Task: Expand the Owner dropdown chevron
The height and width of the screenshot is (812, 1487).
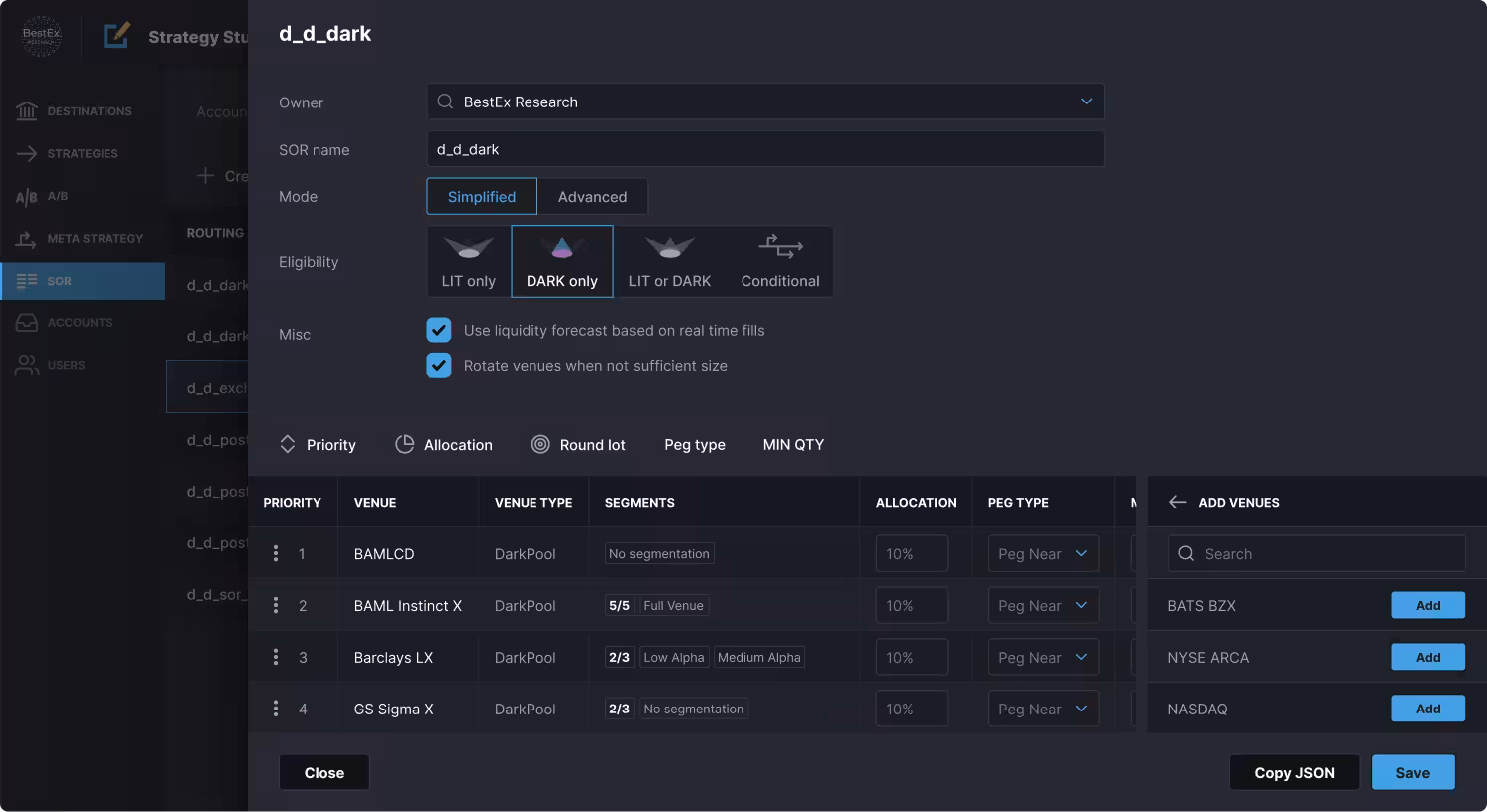Action: [1086, 101]
